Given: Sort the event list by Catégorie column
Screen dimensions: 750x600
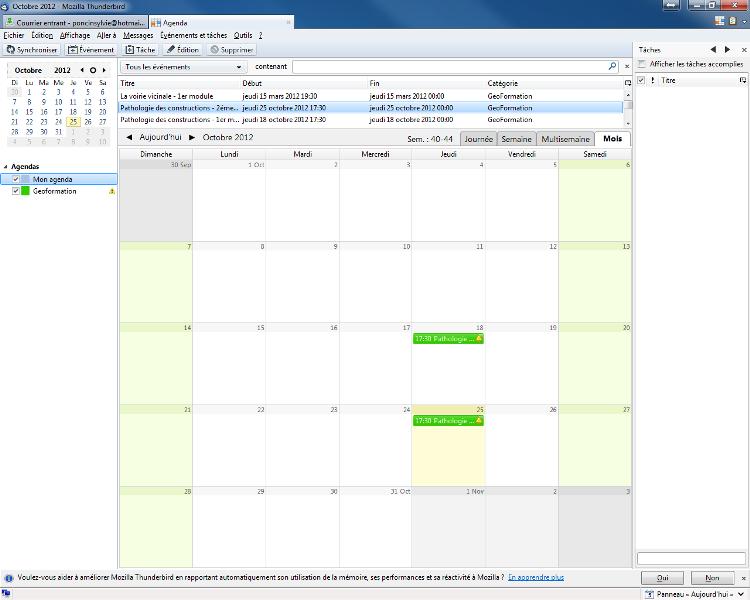Looking at the screenshot, I should [554, 83].
